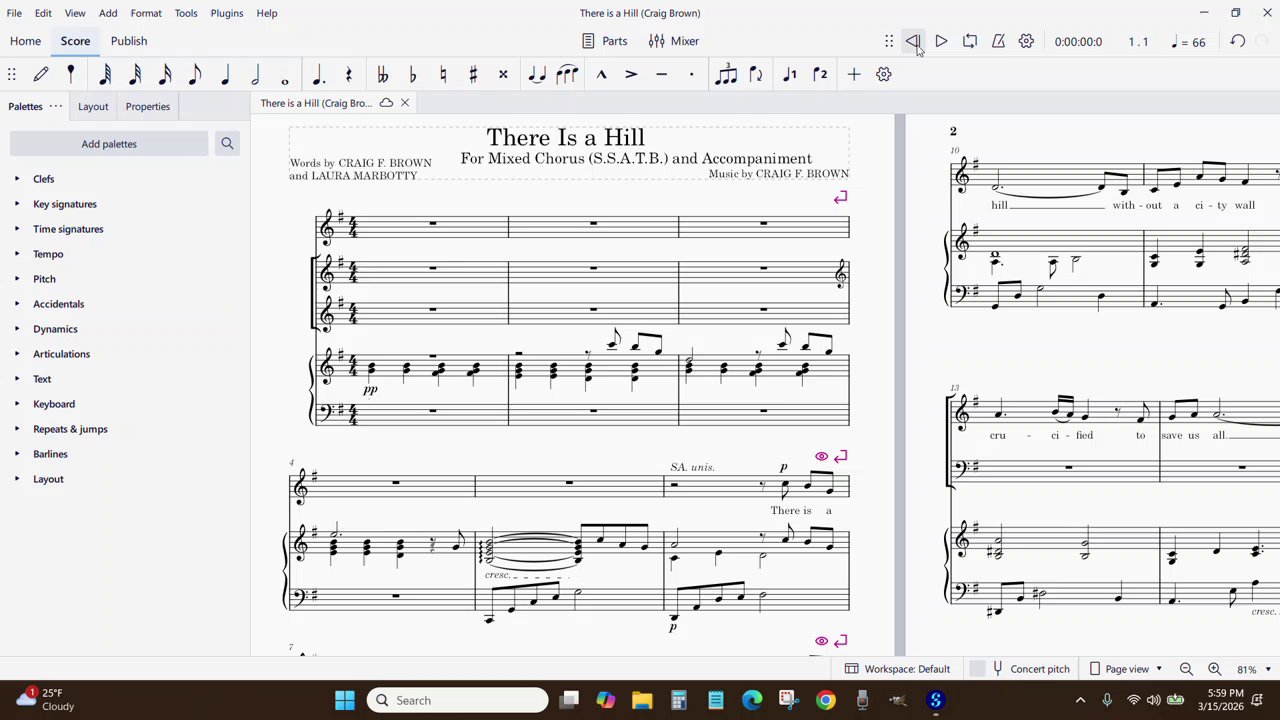Viewport: 1280px width, 720px height.
Task: Click the playback time 0:00:00:0 field
Action: click(x=1078, y=42)
